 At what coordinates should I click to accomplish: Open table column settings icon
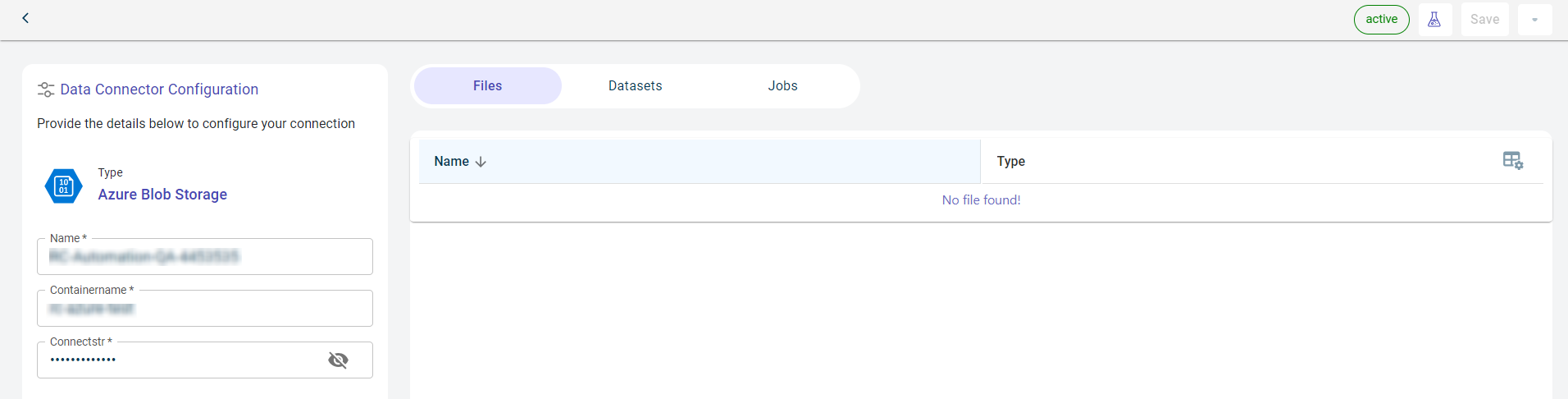pyautogui.click(x=1512, y=161)
